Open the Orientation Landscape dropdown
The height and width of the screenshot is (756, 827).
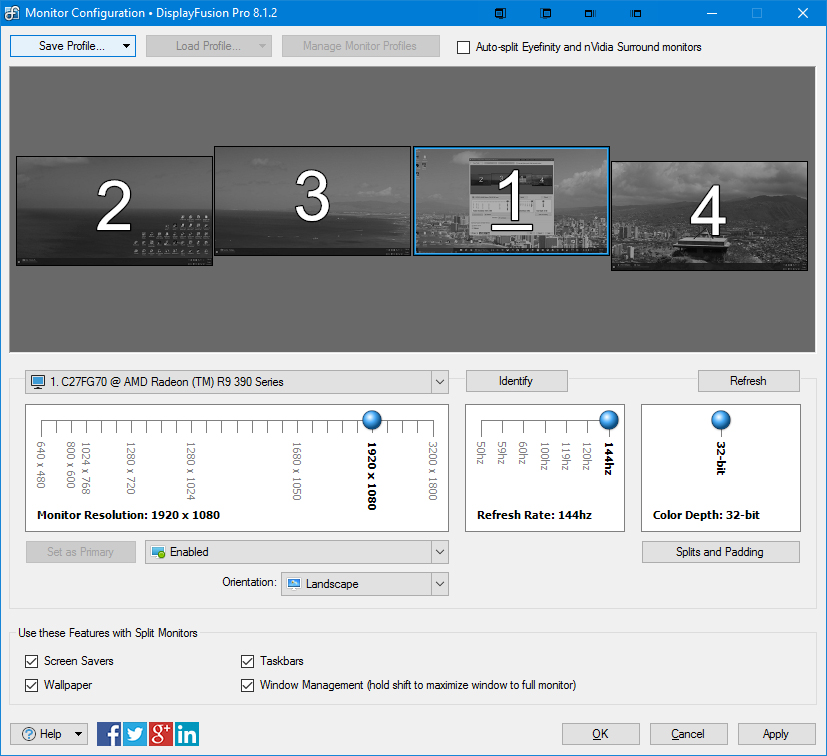pyautogui.click(x=365, y=584)
